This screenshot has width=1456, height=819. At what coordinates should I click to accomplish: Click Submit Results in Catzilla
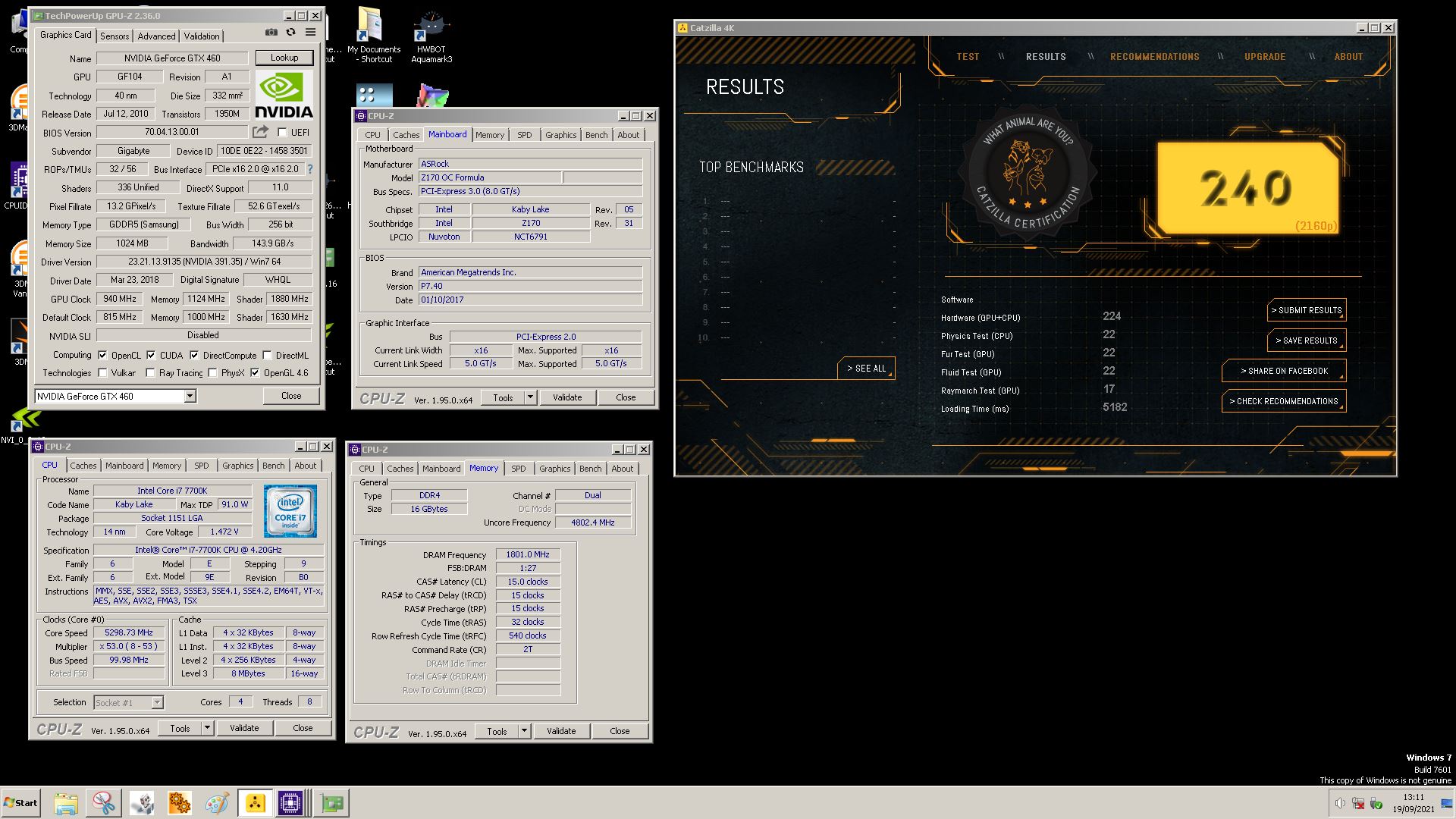pyautogui.click(x=1307, y=310)
